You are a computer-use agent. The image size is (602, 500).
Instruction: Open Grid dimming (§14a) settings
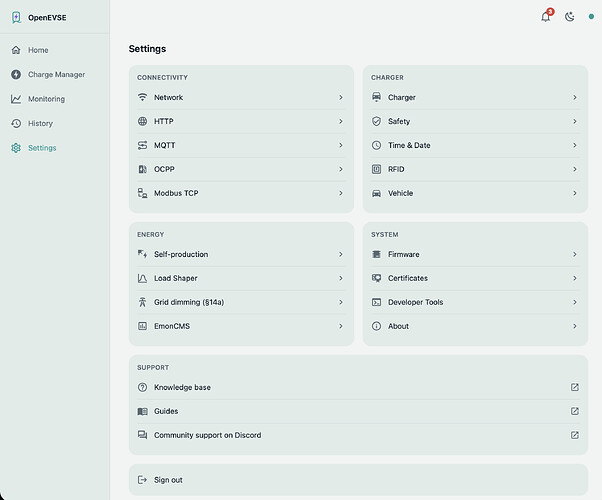pos(241,302)
